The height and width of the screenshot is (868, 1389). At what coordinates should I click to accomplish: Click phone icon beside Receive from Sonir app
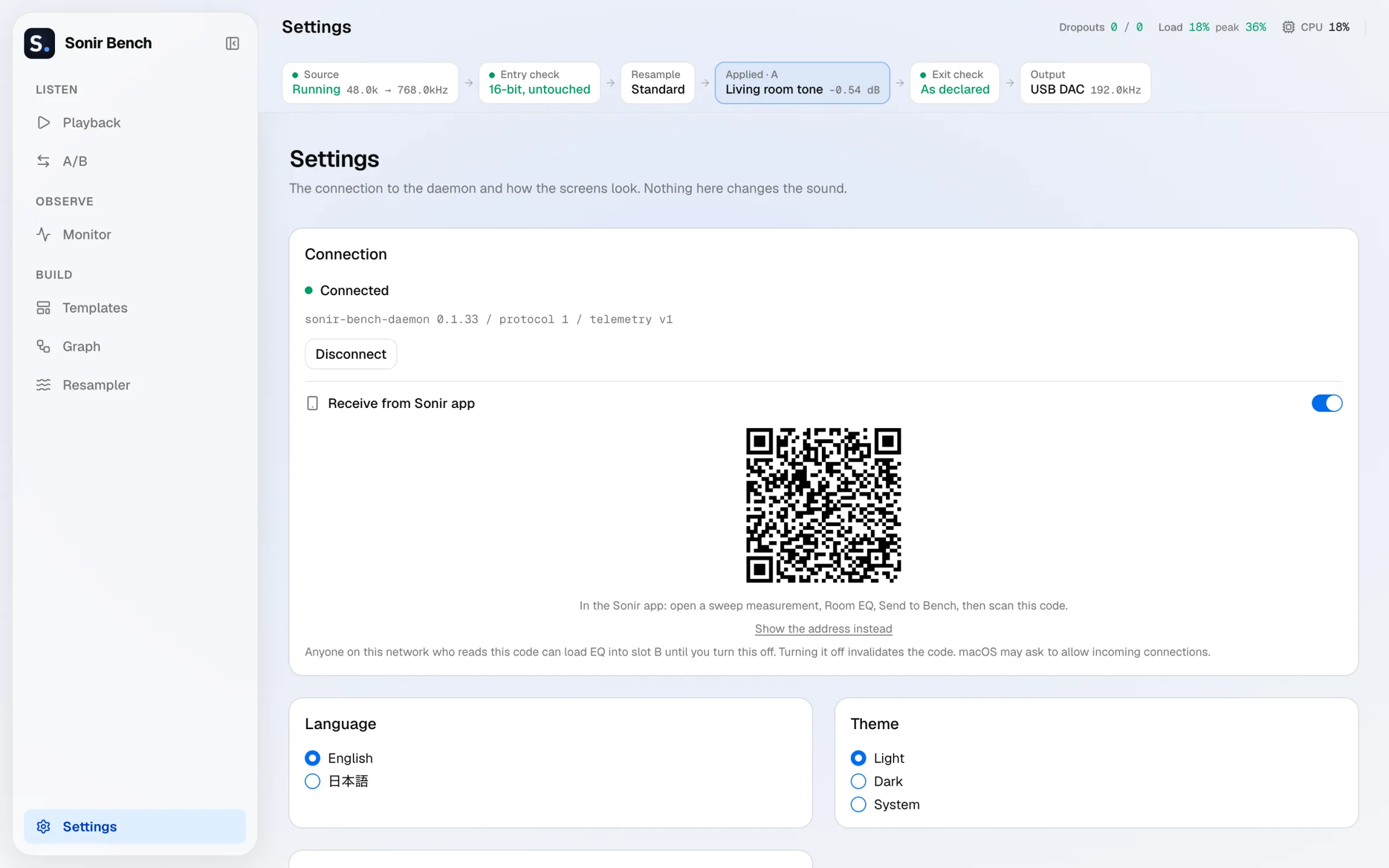click(313, 403)
